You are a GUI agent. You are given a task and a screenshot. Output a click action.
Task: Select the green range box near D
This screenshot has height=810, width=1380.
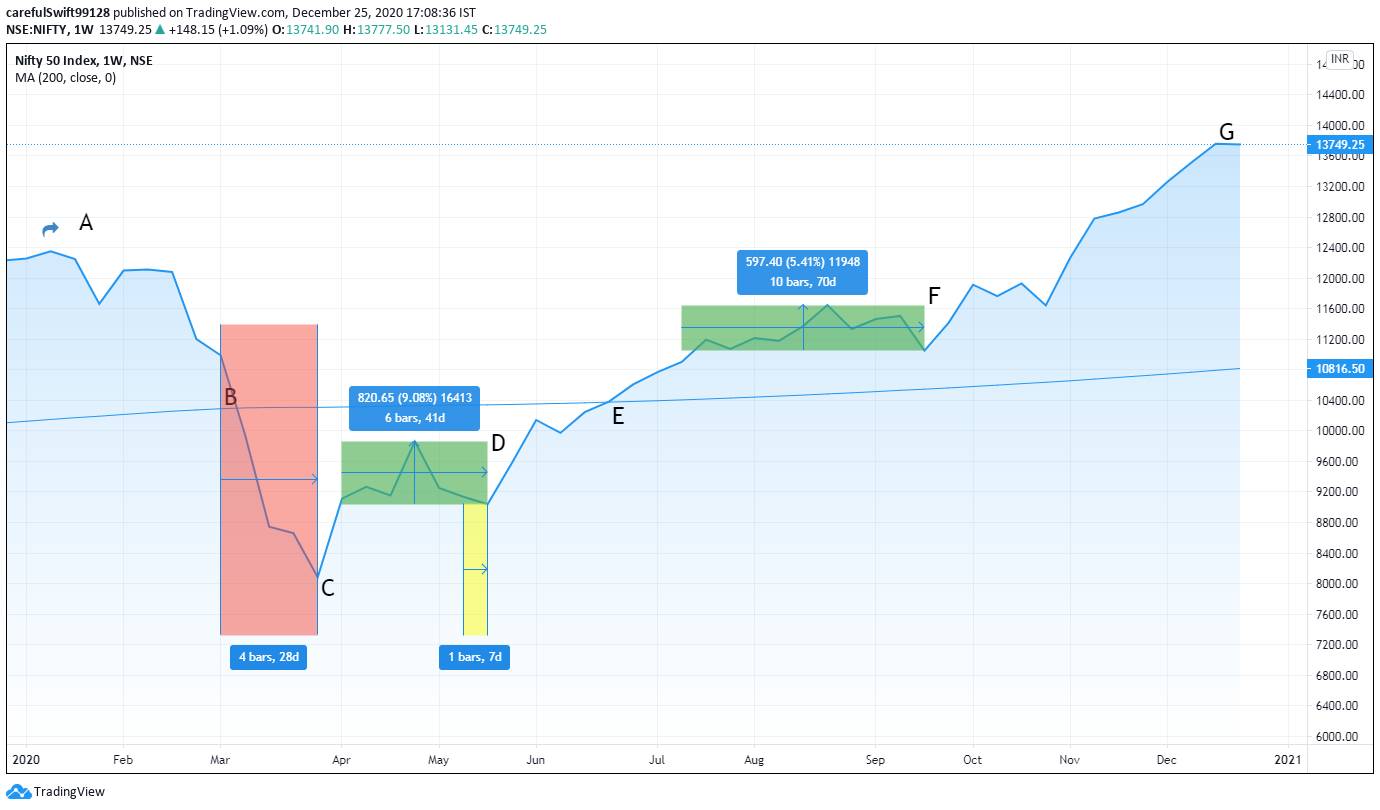414,472
